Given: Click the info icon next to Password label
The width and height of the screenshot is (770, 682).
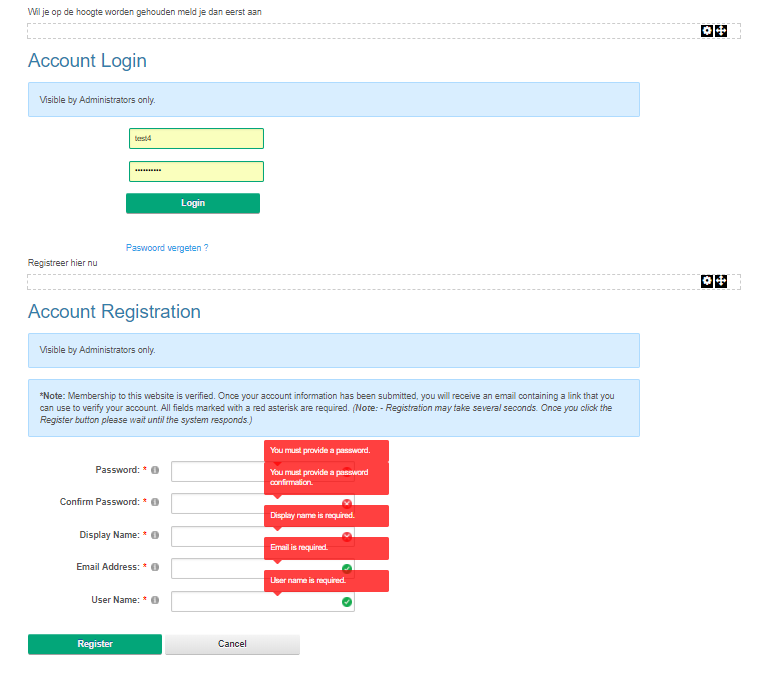Looking at the screenshot, I should (155, 470).
